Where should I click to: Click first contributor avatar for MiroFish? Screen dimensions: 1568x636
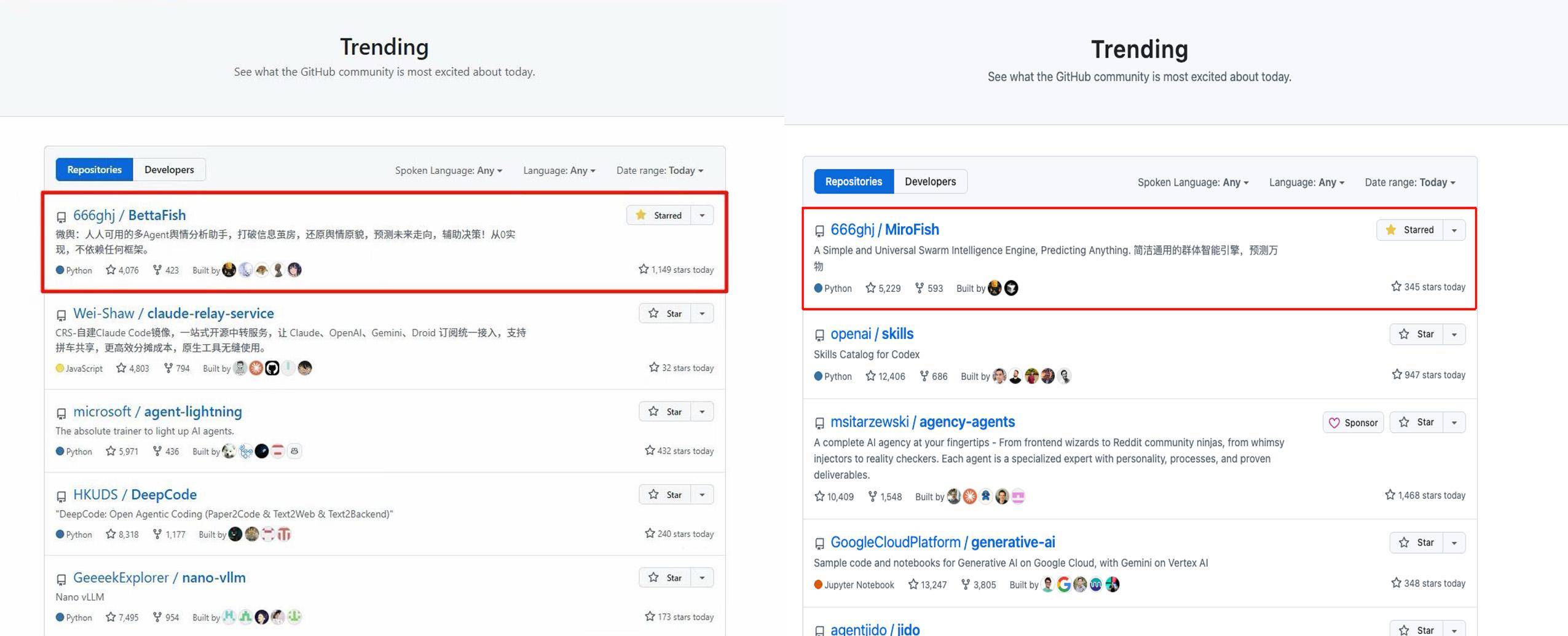[x=995, y=288]
